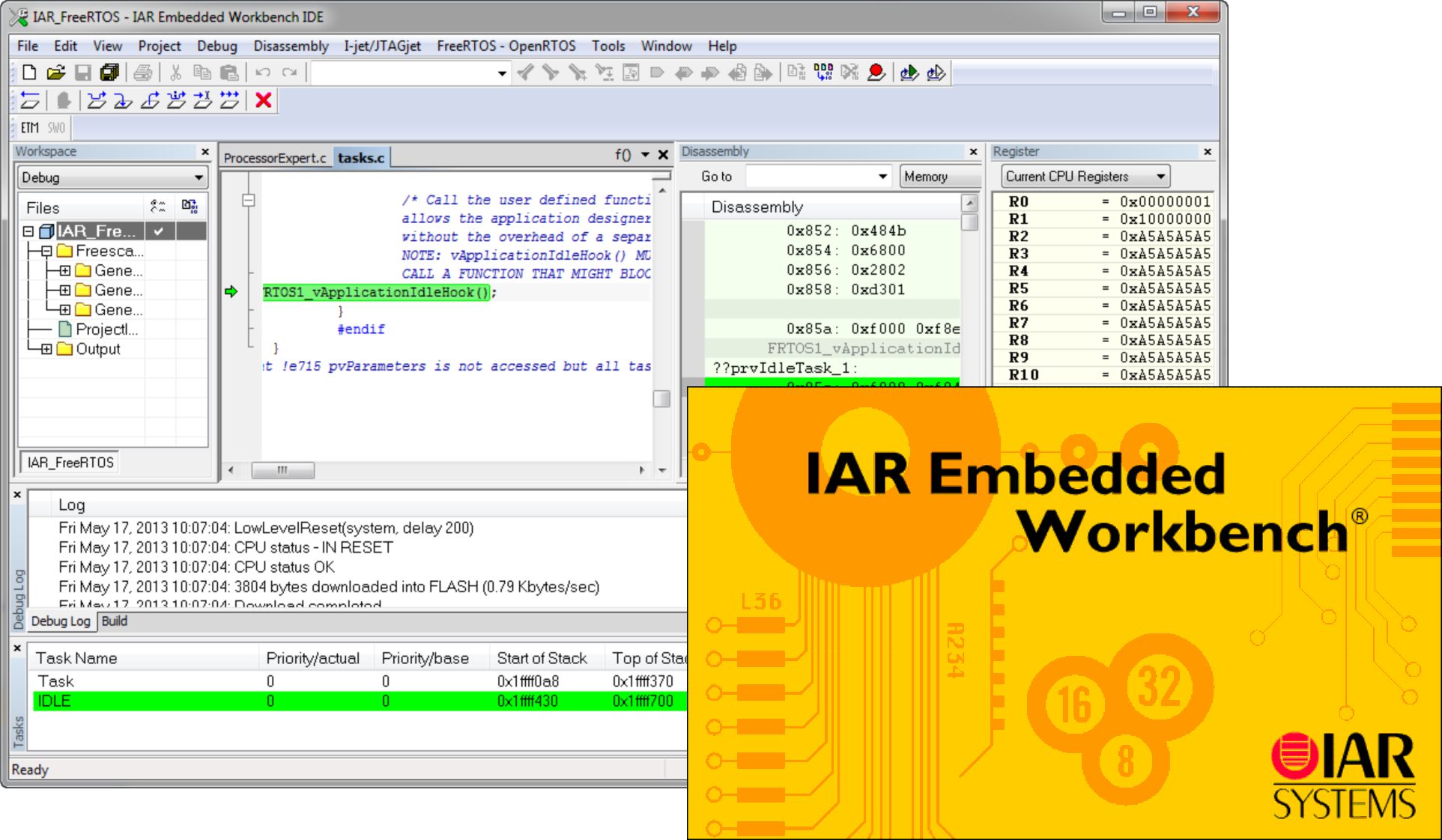1442x840 pixels.
Task: Switch to the ProcessorExpert.c editor tab
Action: point(275,158)
